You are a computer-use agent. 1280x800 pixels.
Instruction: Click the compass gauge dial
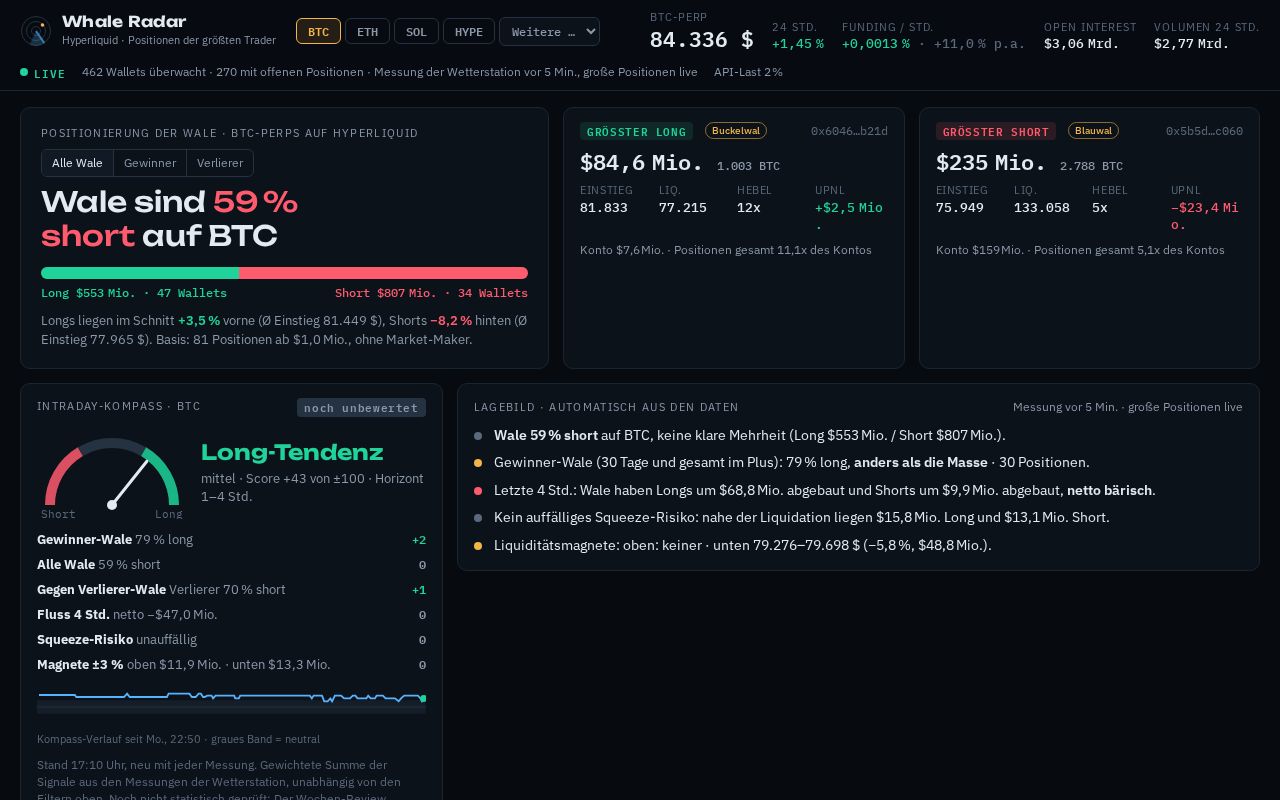point(112,472)
